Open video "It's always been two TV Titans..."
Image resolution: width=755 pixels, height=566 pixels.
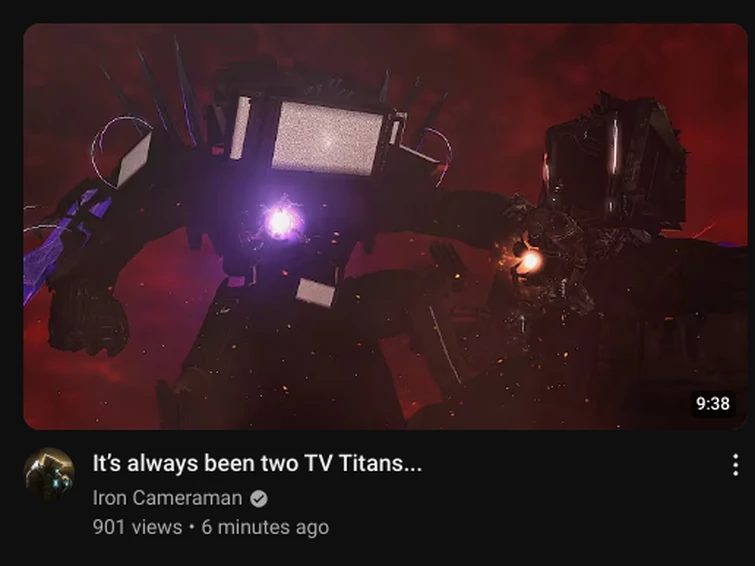coord(257,463)
